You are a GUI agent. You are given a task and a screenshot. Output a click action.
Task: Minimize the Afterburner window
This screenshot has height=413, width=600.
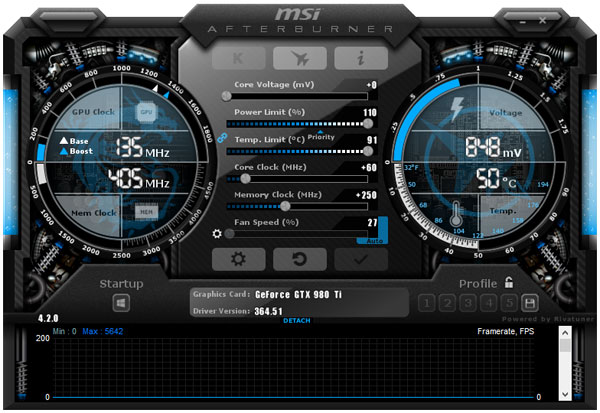(523, 22)
